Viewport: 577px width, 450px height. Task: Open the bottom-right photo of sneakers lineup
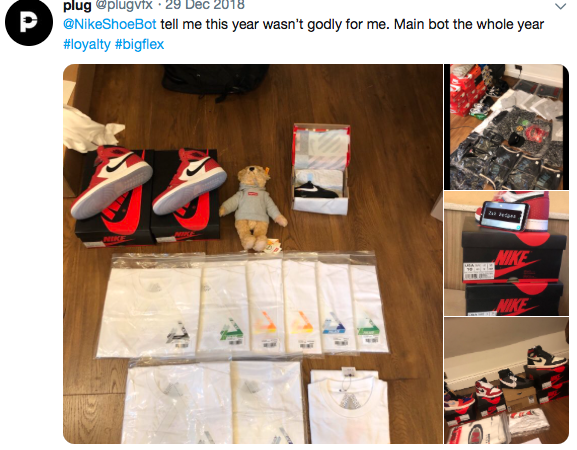pos(506,381)
